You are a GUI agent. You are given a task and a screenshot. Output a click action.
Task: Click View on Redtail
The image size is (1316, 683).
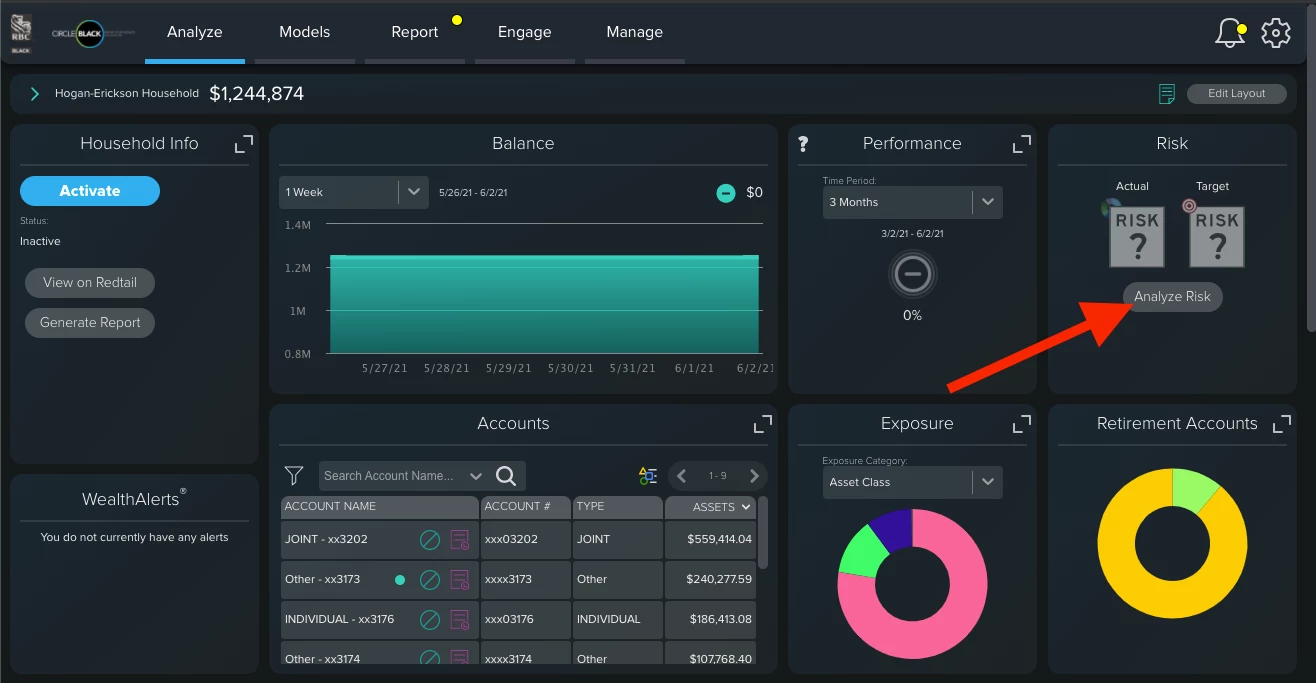pos(90,283)
